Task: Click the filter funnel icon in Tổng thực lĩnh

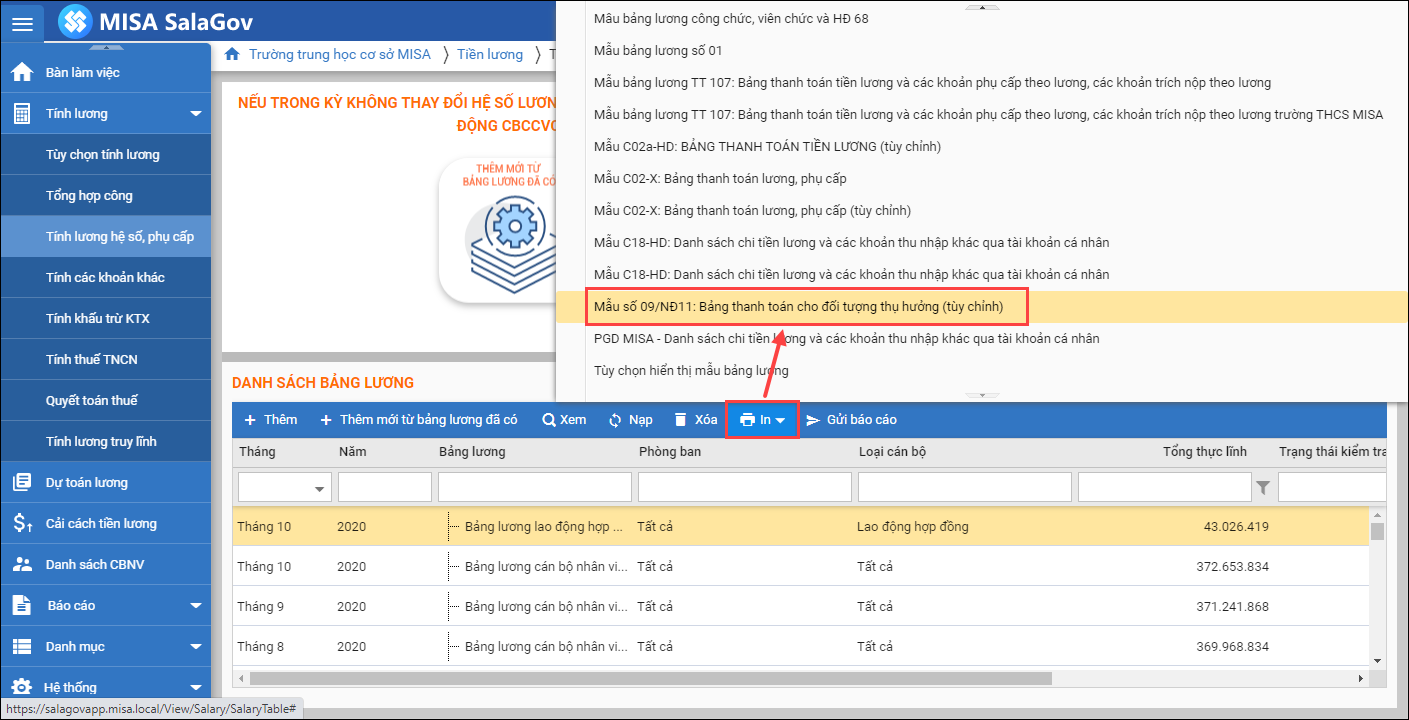Action: (1263, 487)
